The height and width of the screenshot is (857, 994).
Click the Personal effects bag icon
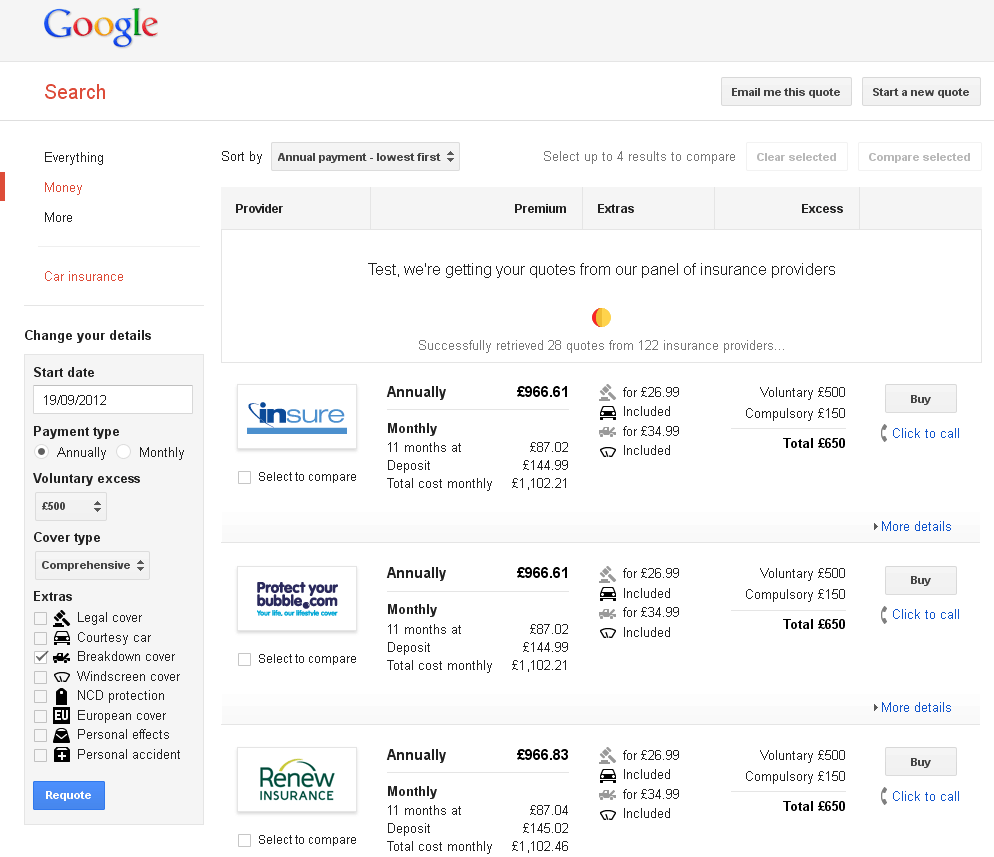(x=61, y=735)
